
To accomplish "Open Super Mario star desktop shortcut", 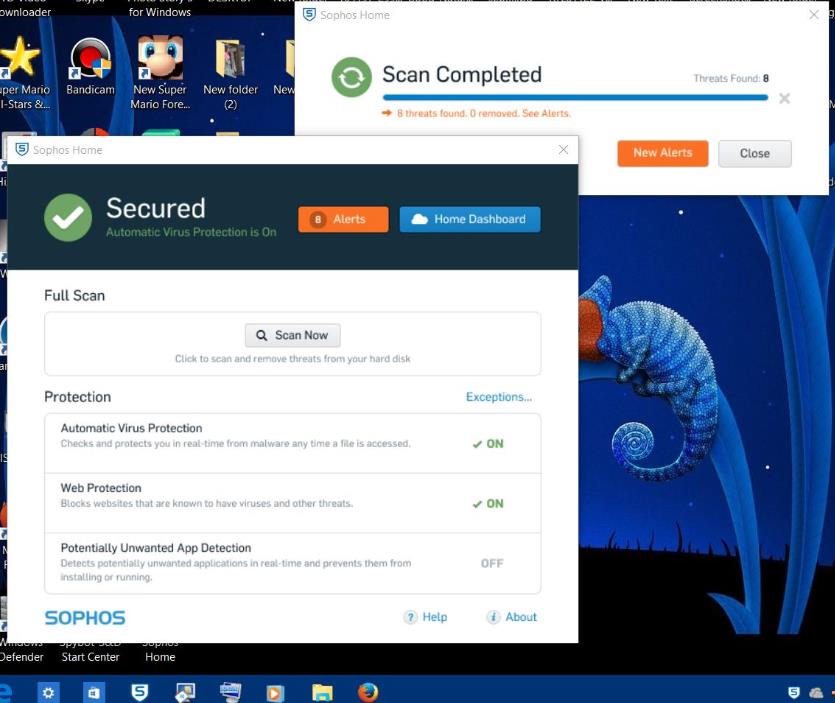I will pyautogui.click(x=21, y=72).
